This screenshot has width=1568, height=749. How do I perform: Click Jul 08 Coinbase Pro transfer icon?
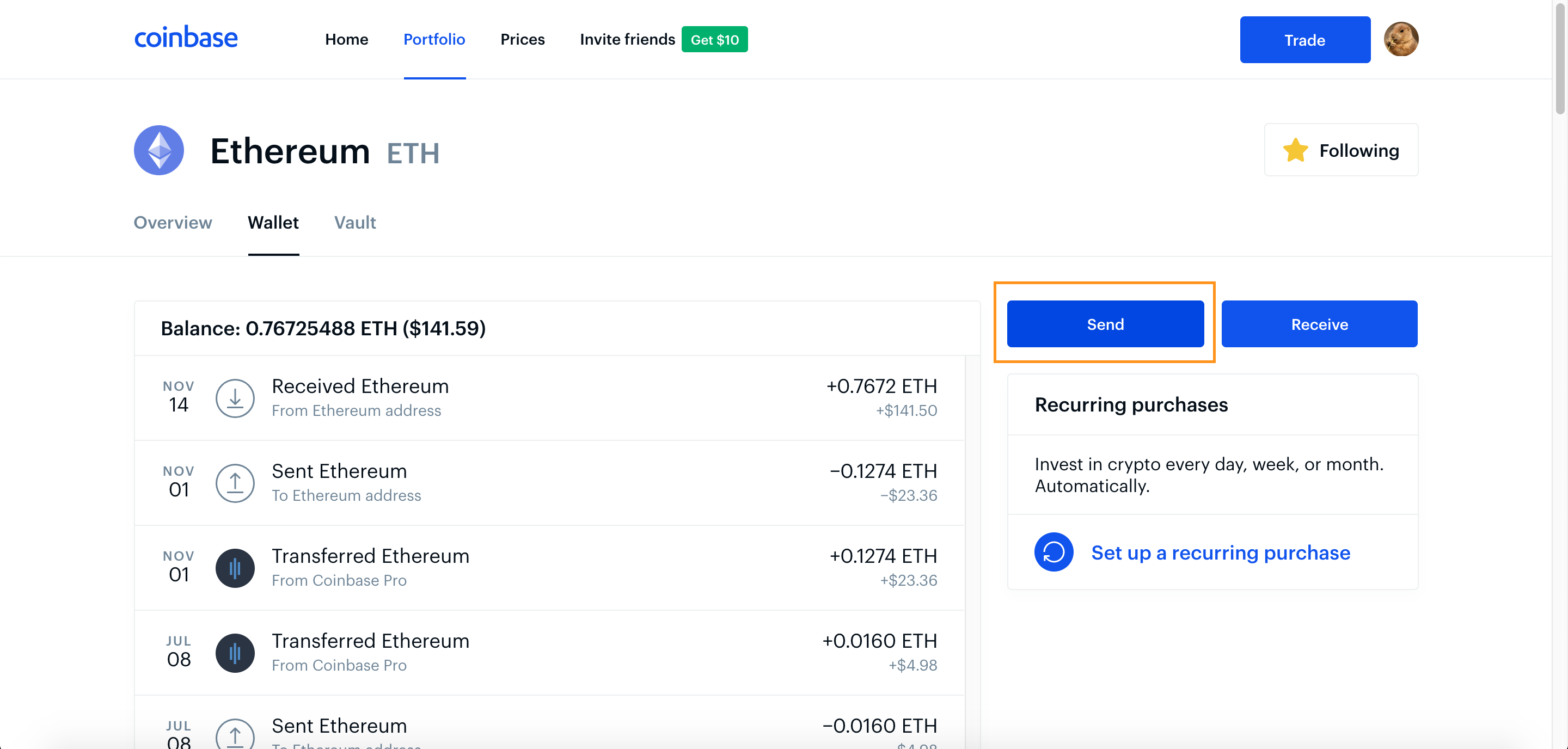point(235,653)
